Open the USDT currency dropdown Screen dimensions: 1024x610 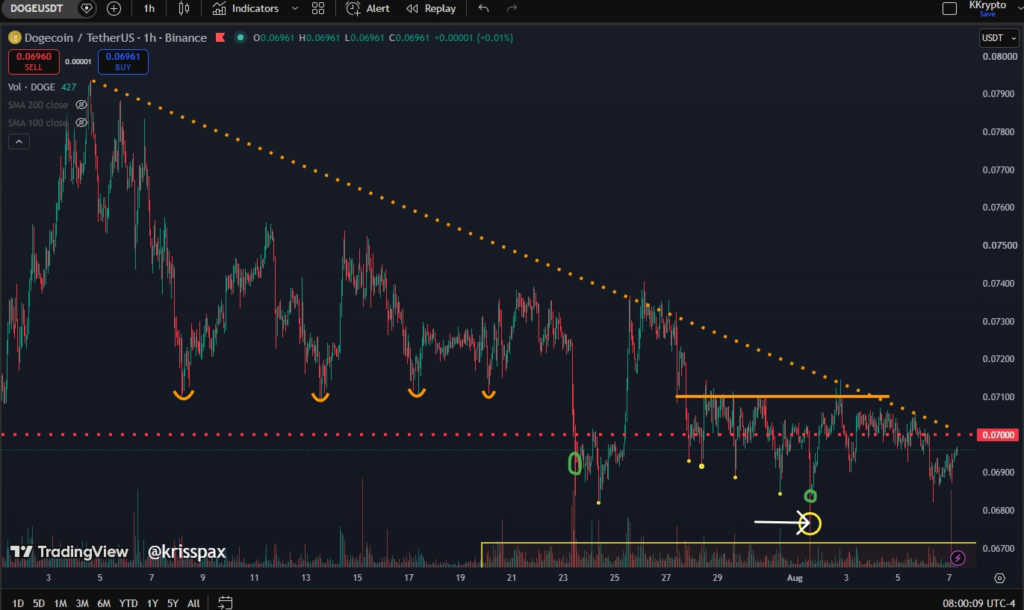coord(999,38)
